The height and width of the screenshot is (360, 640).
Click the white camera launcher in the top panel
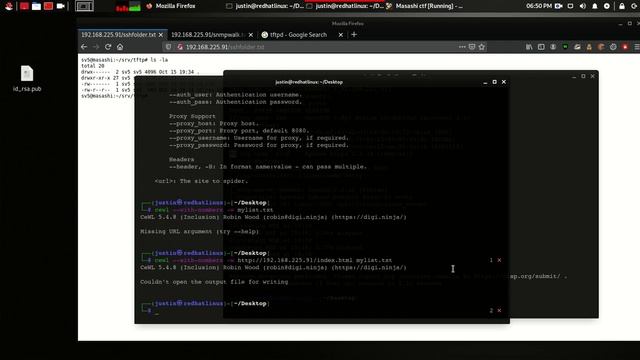[61, 6]
